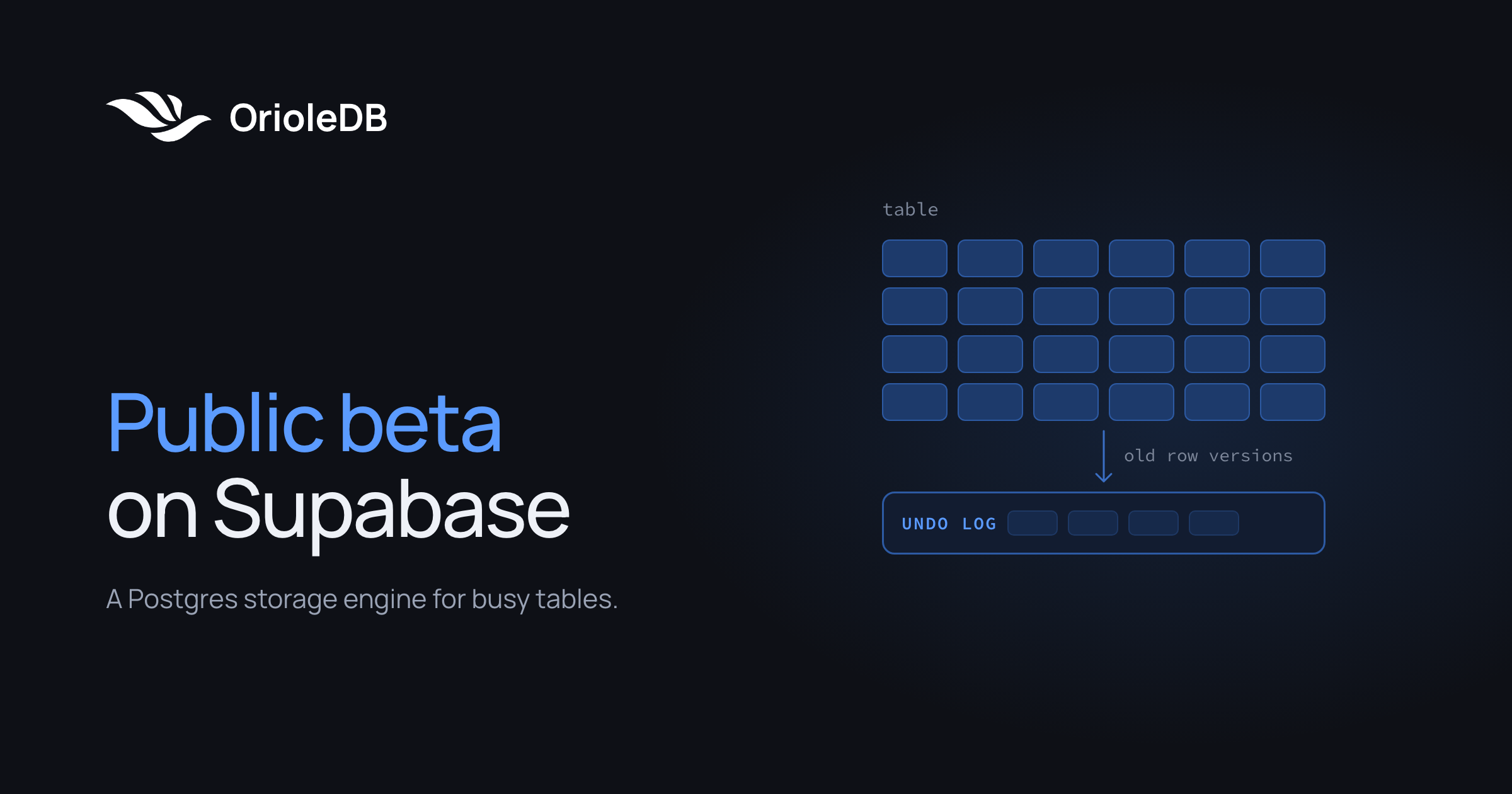
Task: Click the downward arrow toward undo log
Action: coord(1104,456)
